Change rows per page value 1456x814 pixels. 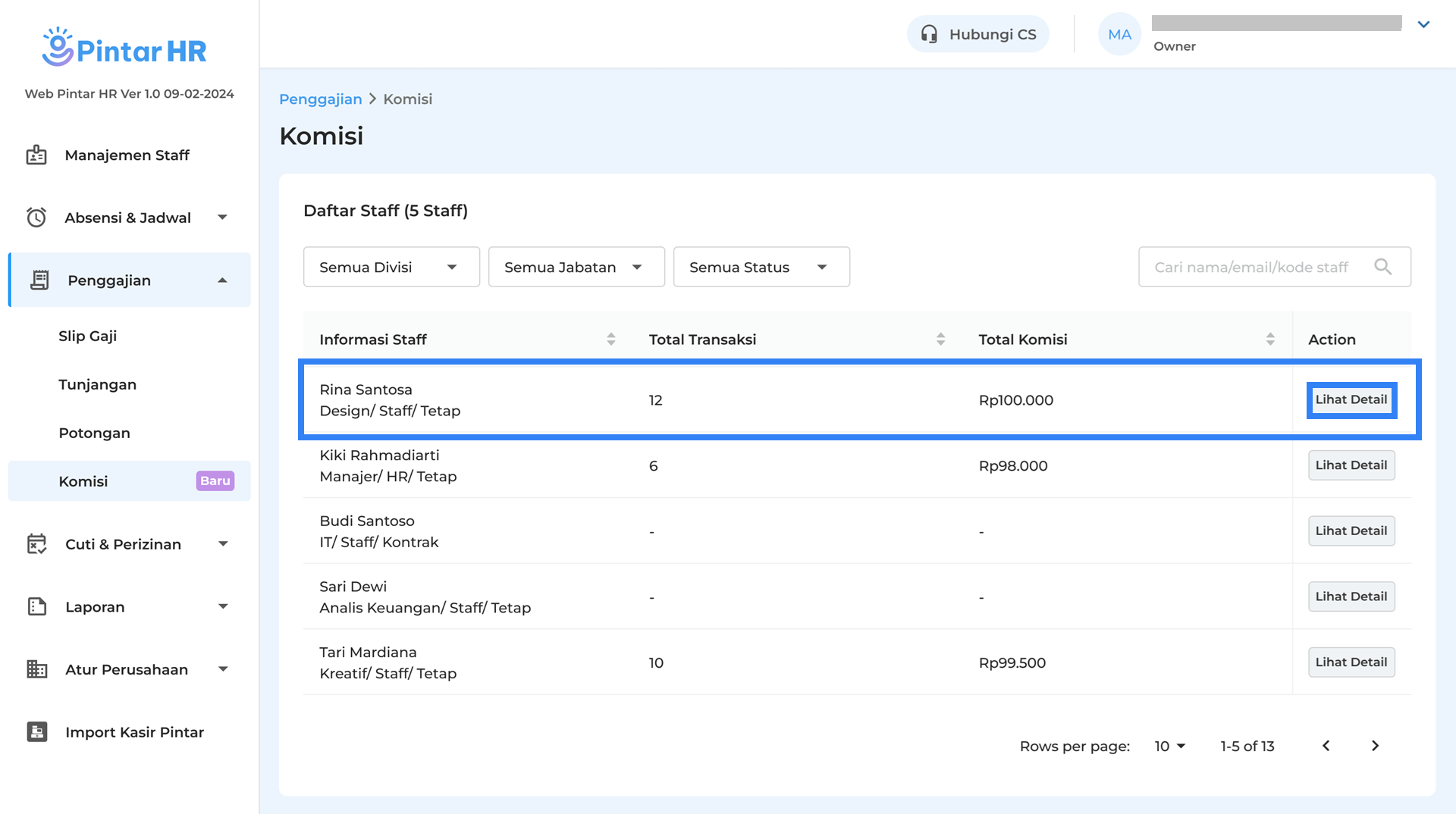point(1169,746)
